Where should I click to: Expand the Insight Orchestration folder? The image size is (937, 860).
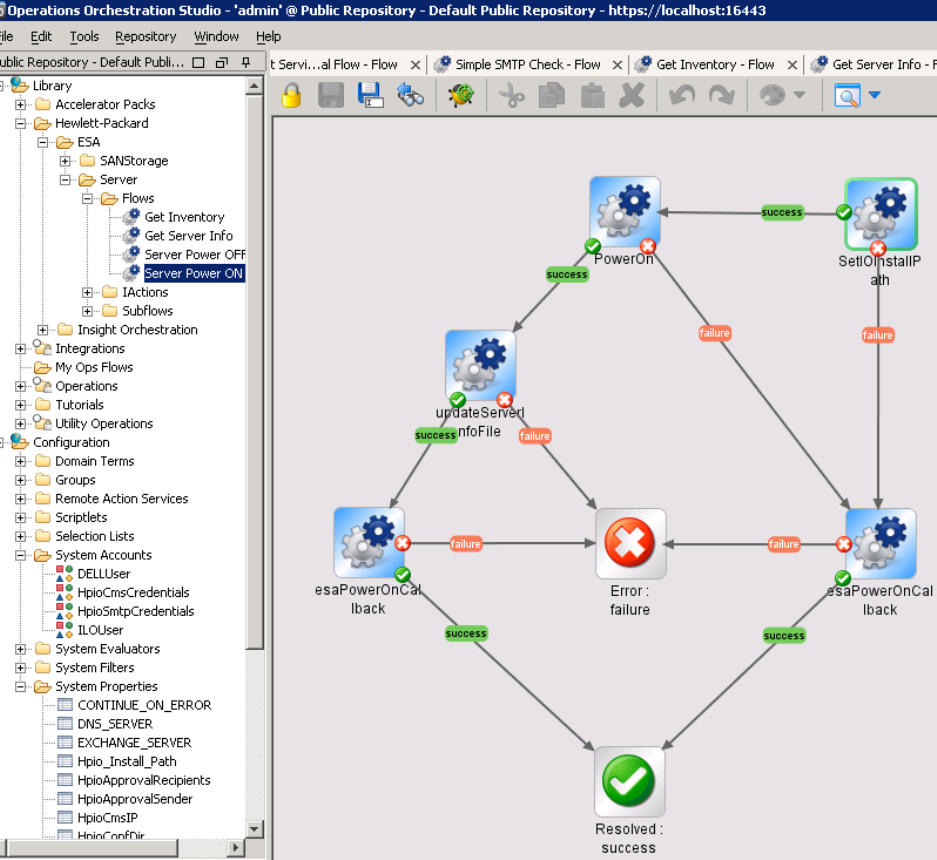(x=42, y=330)
